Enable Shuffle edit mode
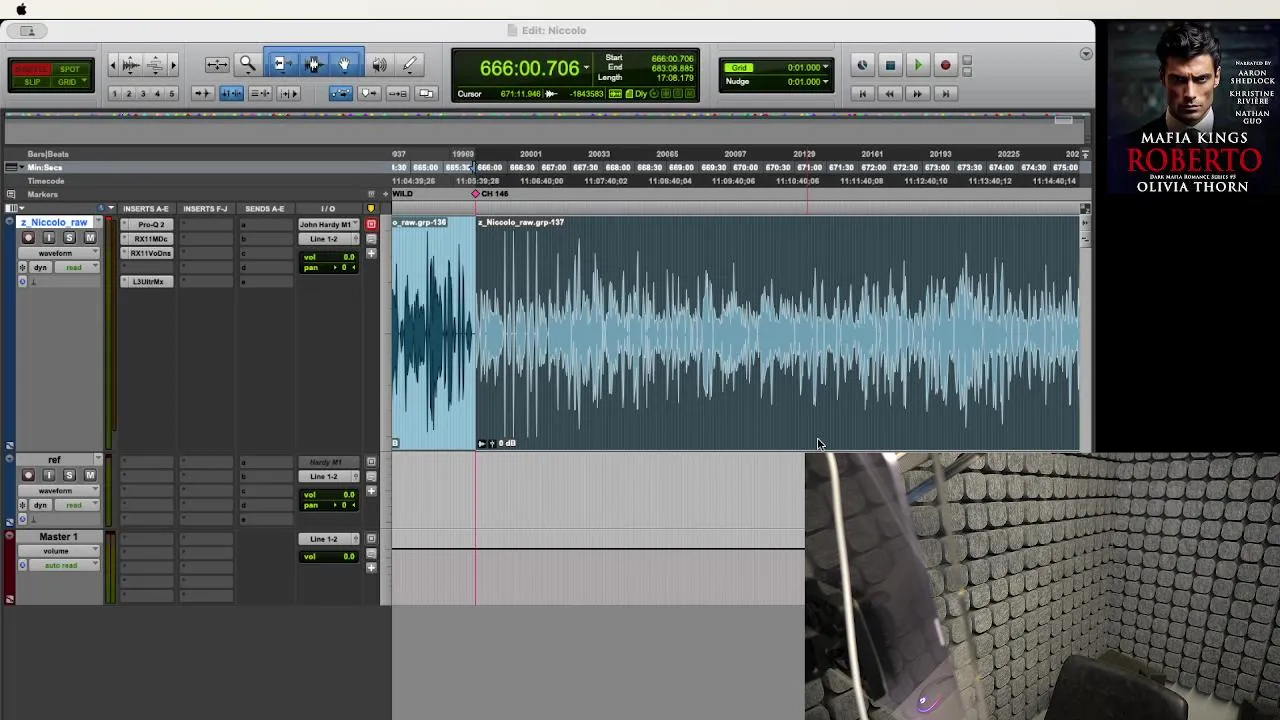Viewport: 1280px width, 720px height. click(x=32, y=69)
